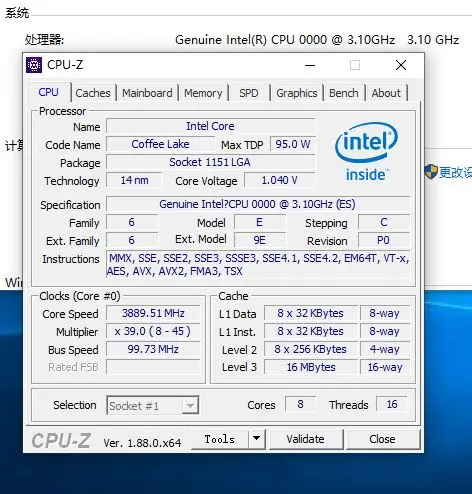The width and height of the screenshot is (472, 494).
Task: Click the Intel inside logo
Action: pos(366,152)
